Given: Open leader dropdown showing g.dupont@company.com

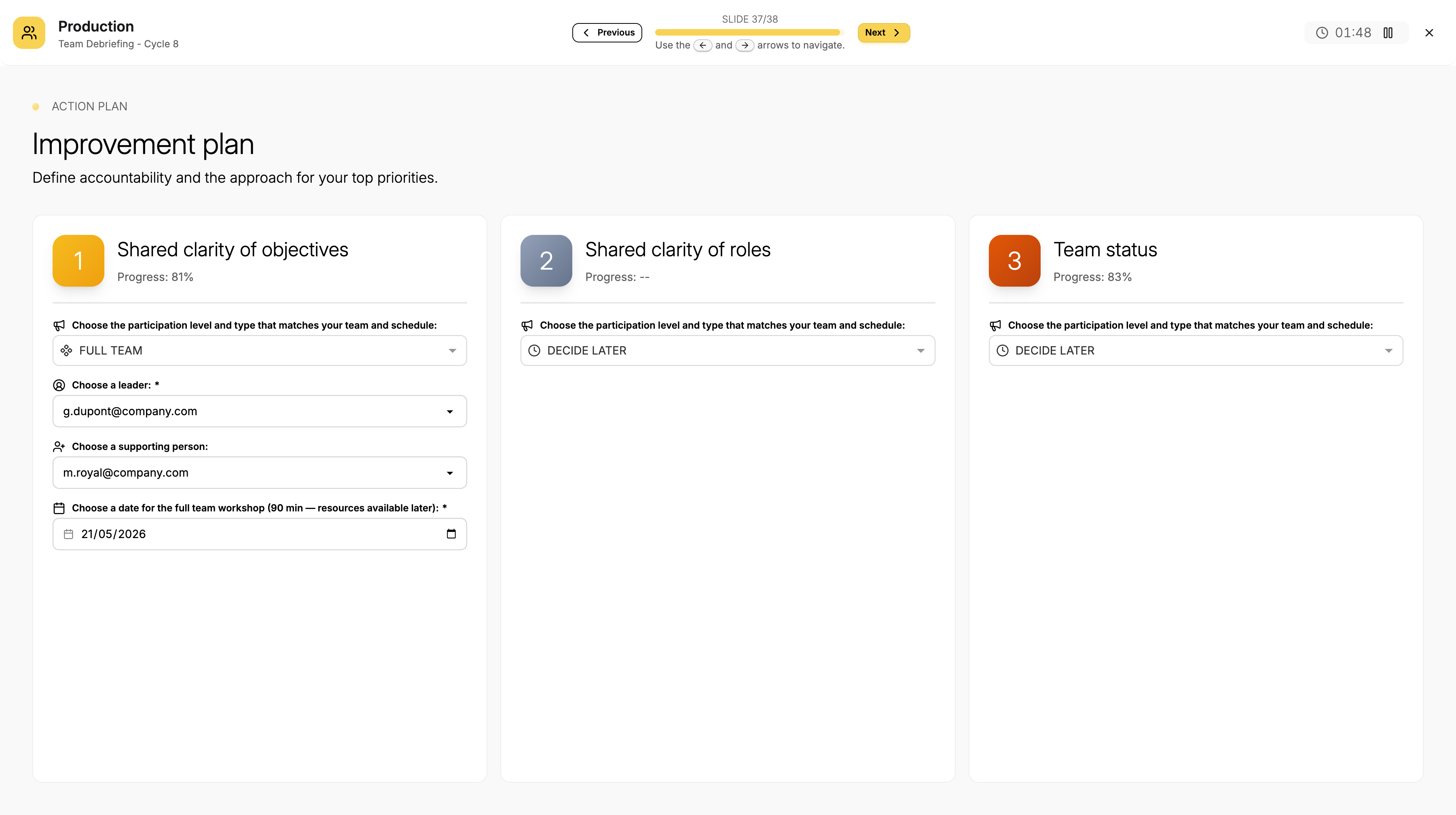Looking at the screenshot, I should point(259,411).
